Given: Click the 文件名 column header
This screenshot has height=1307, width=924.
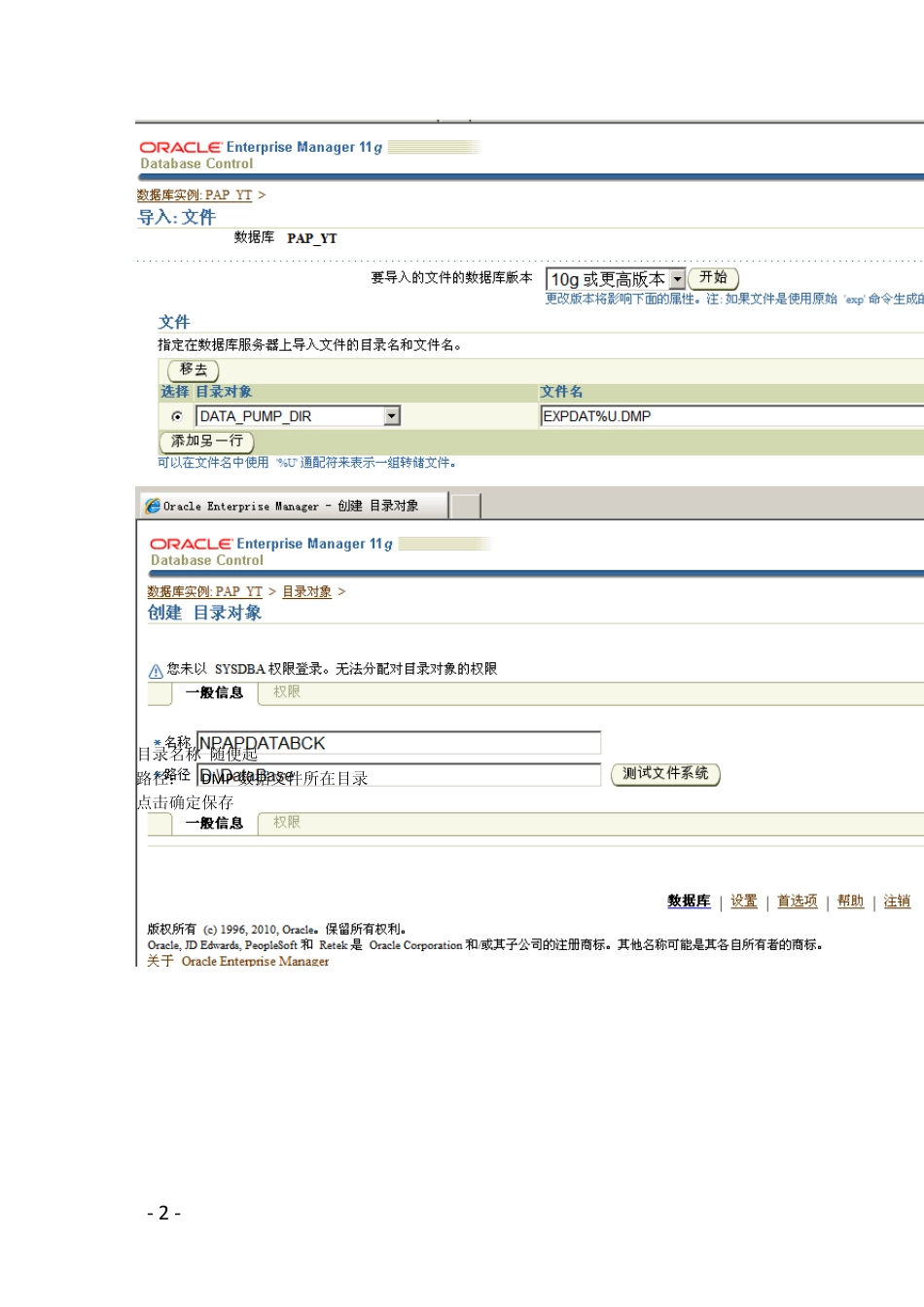Looking at the screenshot, I should (x=561, y=392).
